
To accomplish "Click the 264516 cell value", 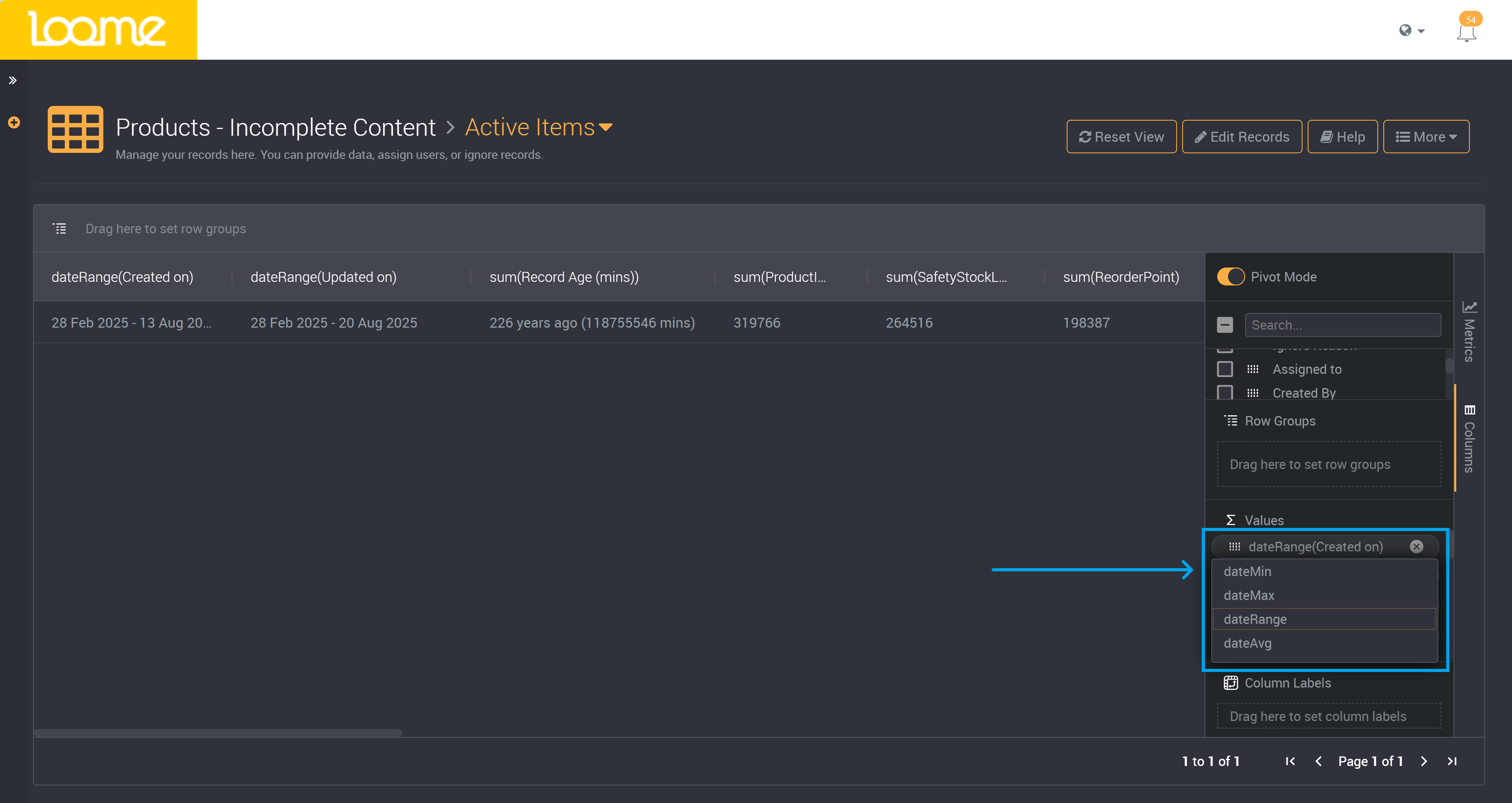I will click(909, 322).
